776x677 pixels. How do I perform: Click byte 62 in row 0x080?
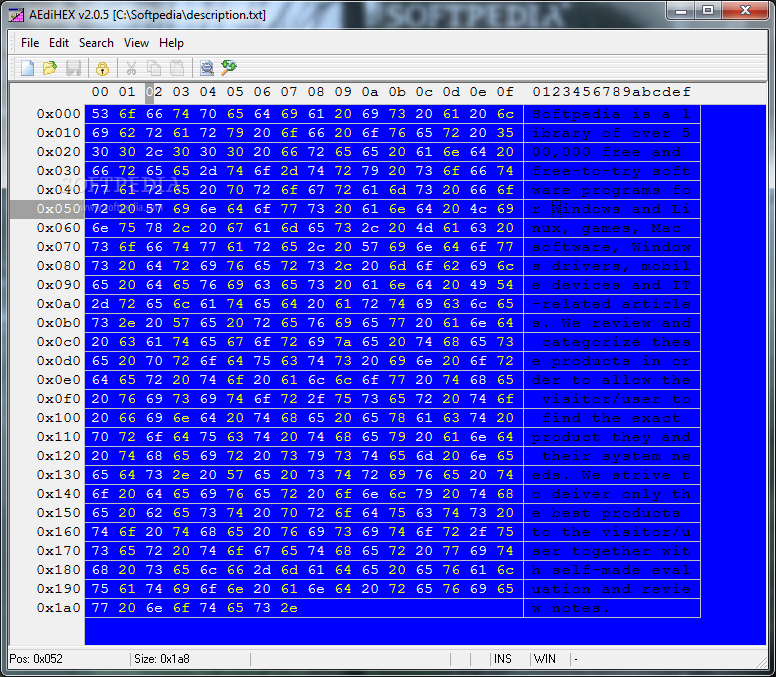tap(451, 266)
